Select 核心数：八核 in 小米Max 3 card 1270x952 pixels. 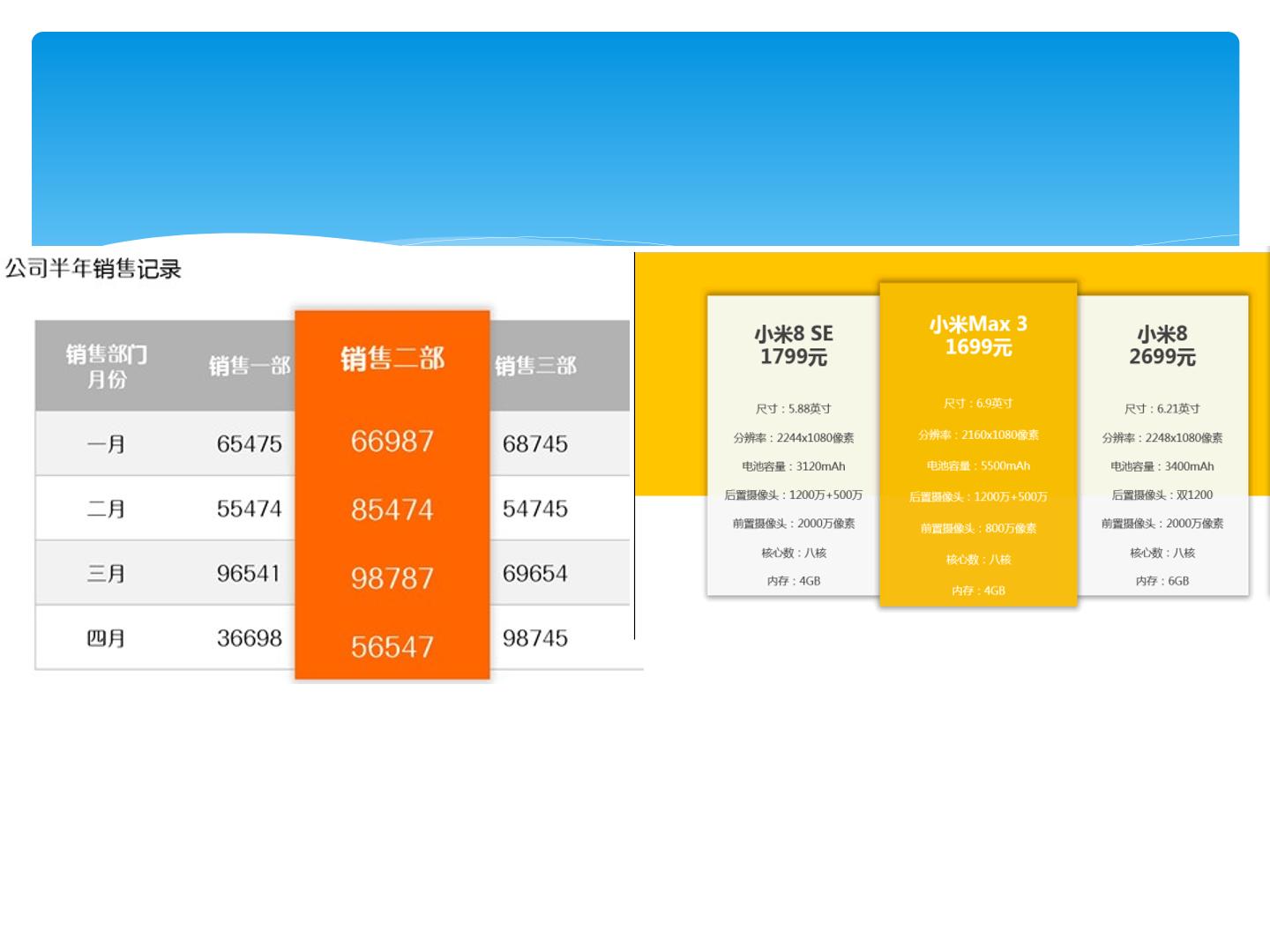(x=978, y=560)
